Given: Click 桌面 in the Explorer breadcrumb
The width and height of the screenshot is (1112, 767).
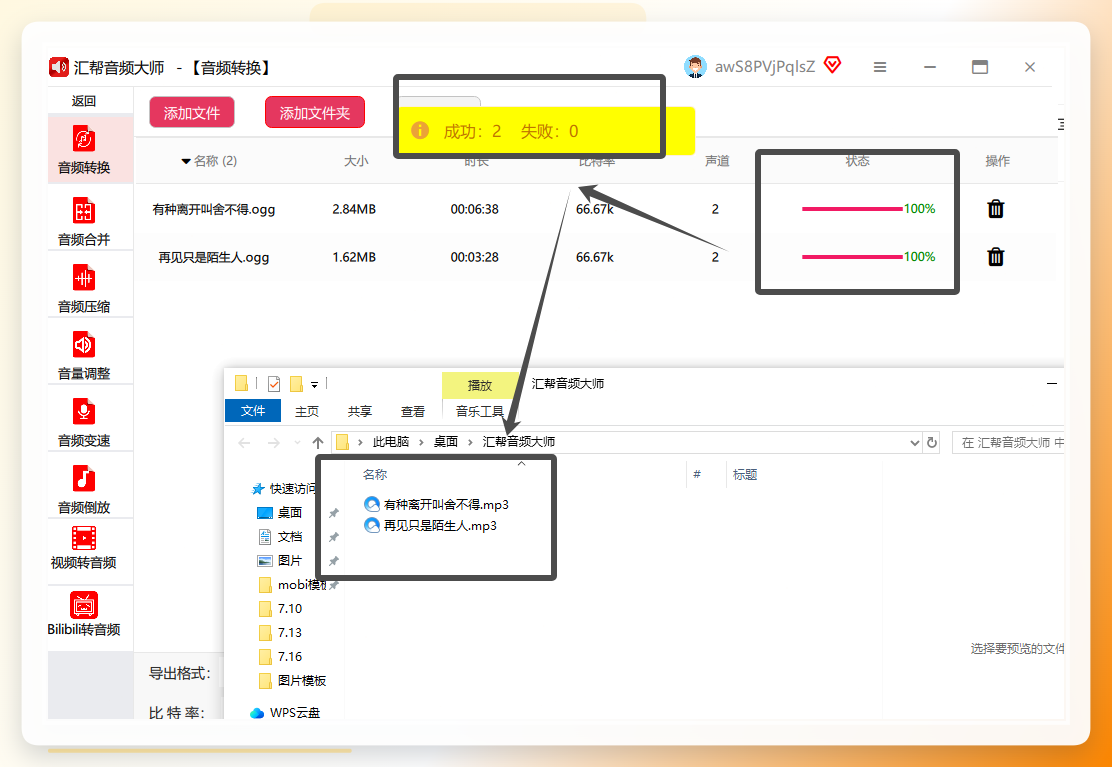Looking at the screenshot, I should 445,442.
